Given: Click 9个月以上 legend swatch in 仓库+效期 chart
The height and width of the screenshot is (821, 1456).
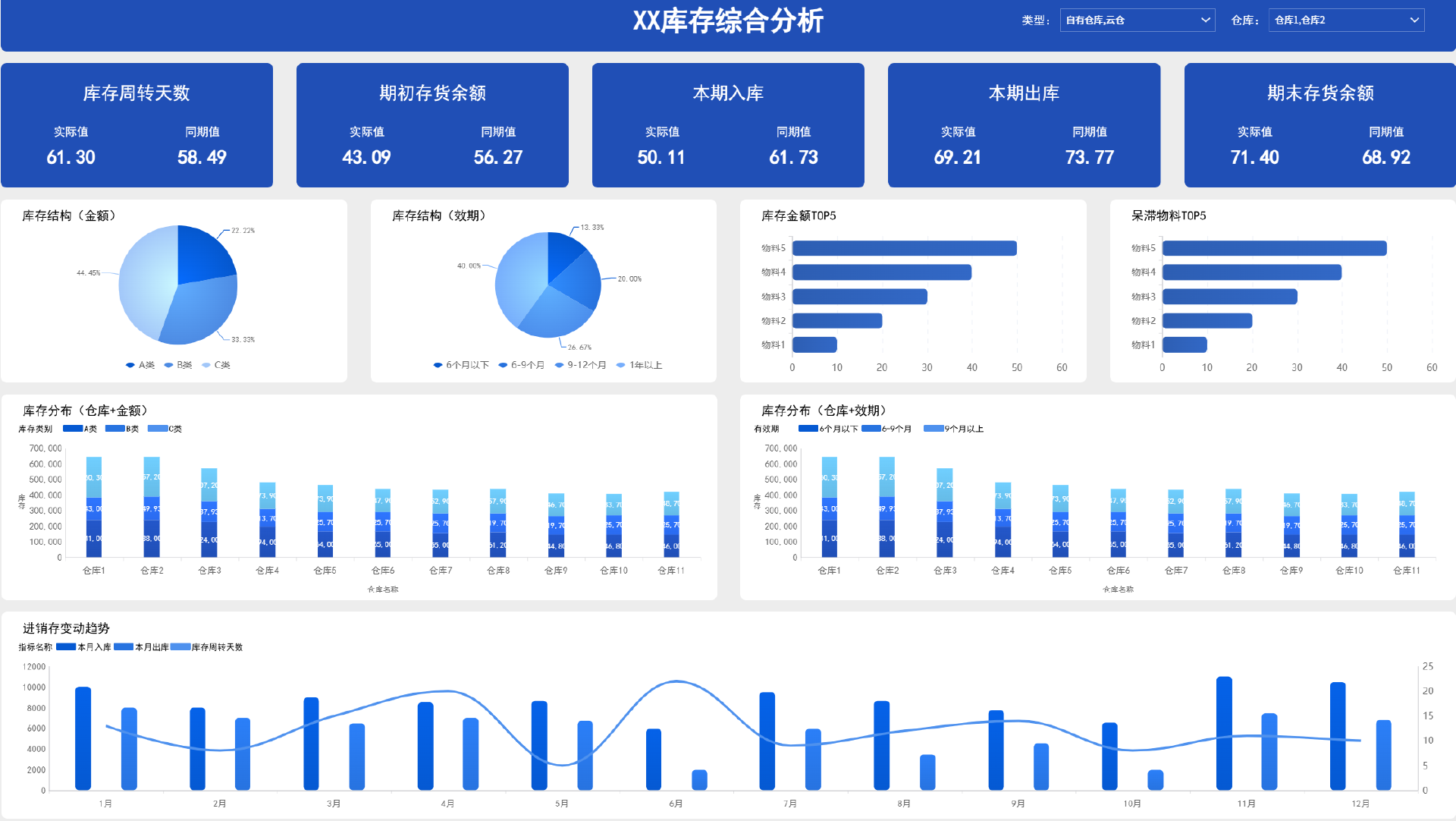Looking at the screenshot, I should pos(934,429).
